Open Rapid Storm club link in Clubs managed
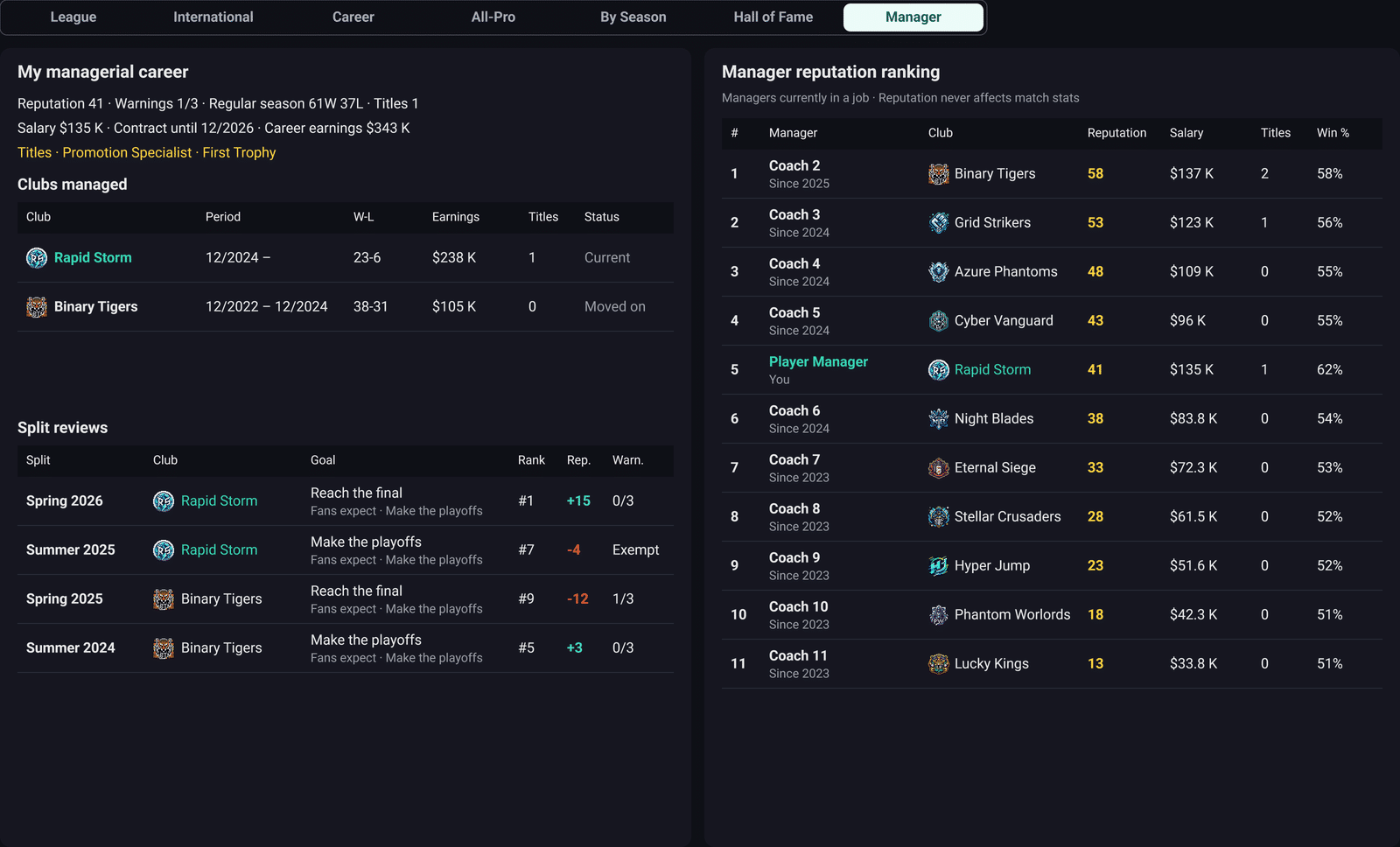Viewport: 1400px width, 847px height. coord(93,257)
